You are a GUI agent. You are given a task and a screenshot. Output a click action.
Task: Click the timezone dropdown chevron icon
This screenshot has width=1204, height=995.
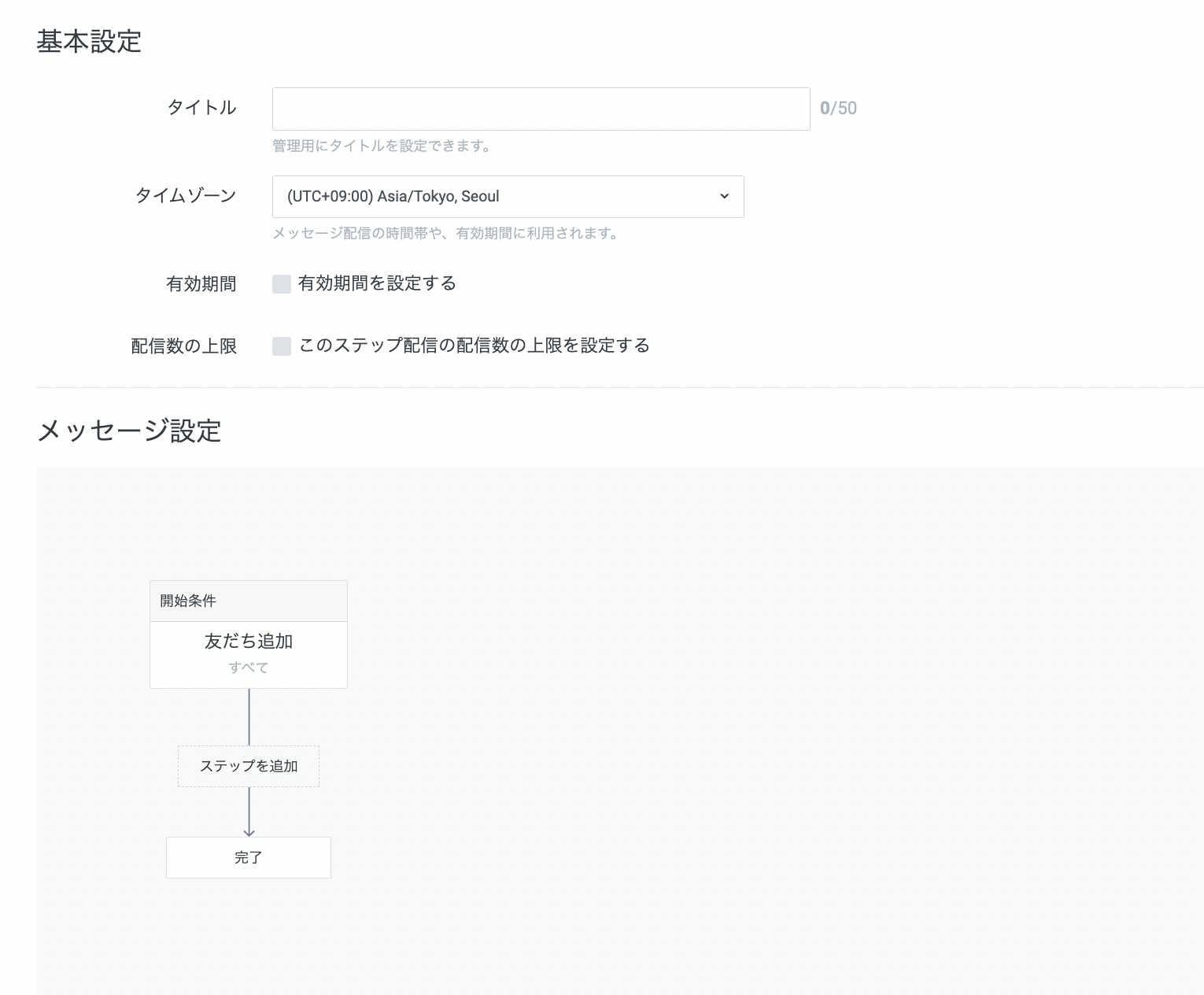coord(724,196)
